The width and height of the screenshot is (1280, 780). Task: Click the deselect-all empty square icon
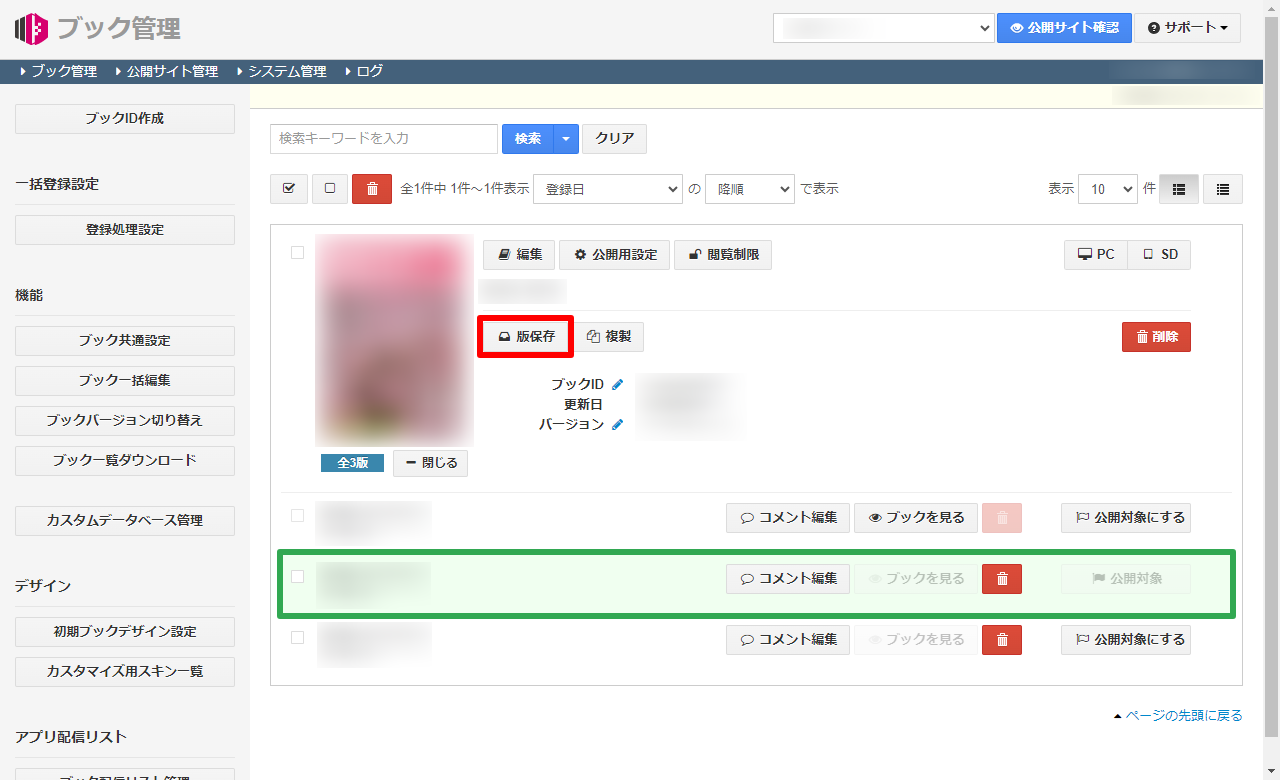tap(330, 189)
